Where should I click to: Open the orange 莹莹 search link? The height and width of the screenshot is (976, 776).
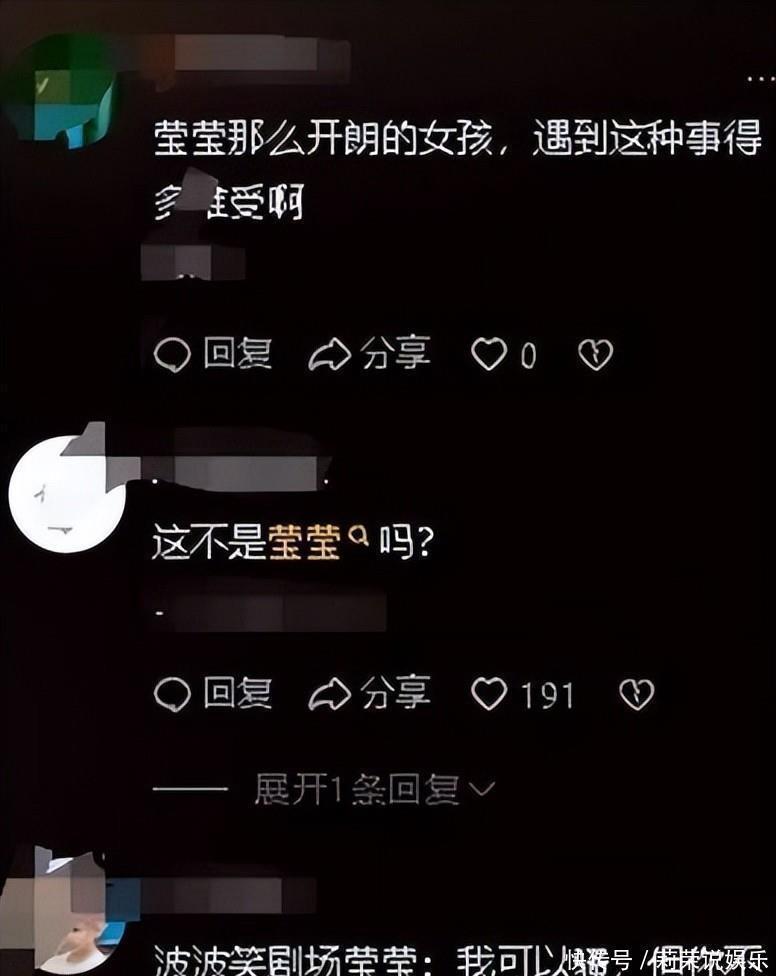305,543
